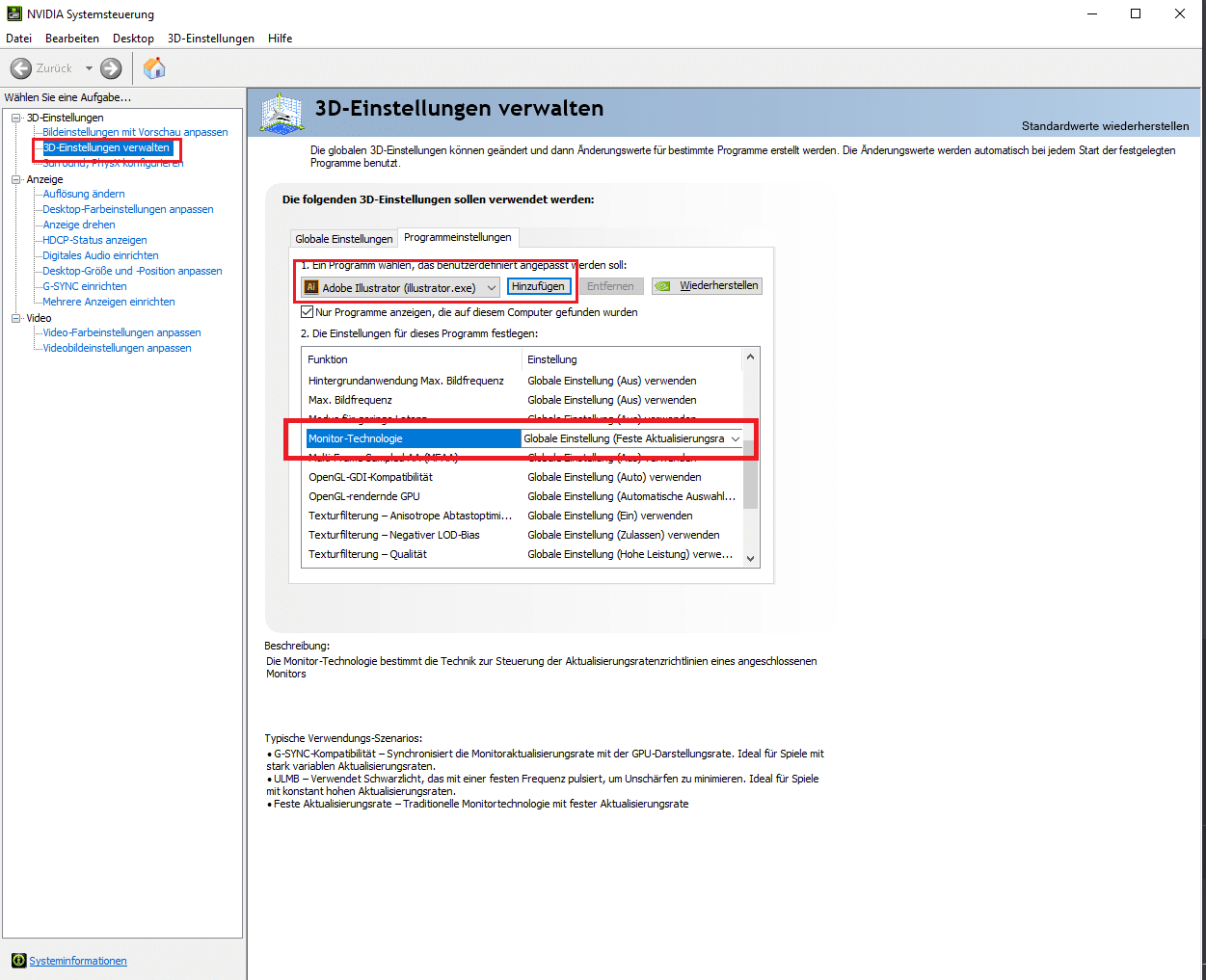Click Globale Einstellung (Automatische Auswahl) value

tap(631, 496)
